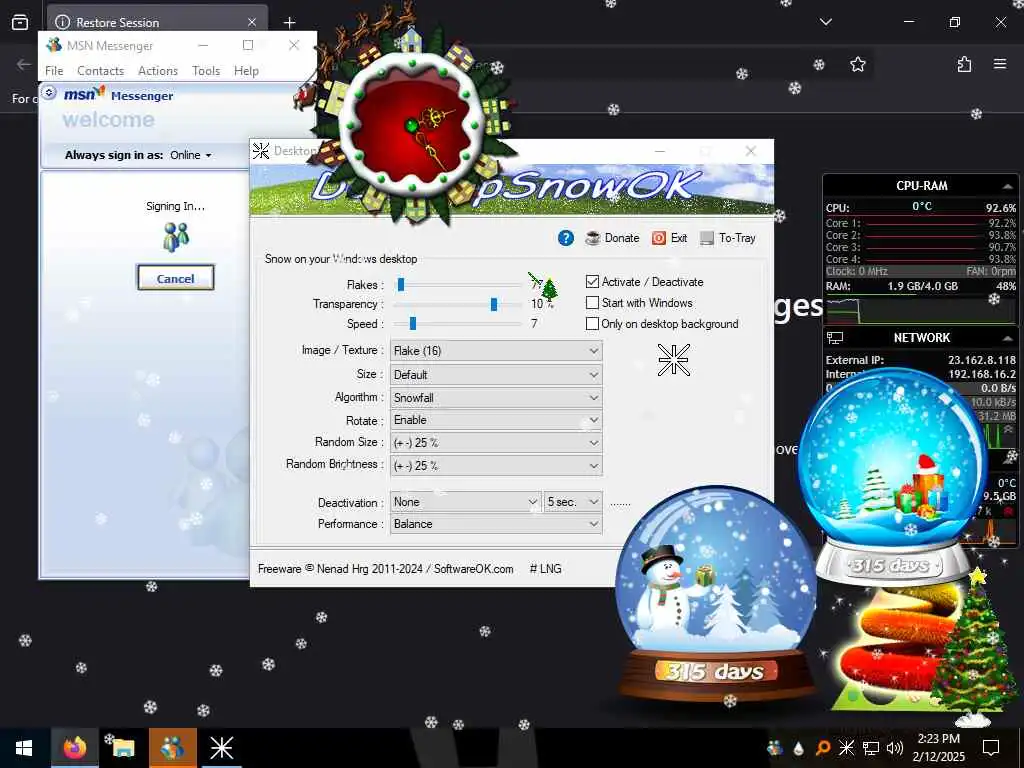The width and height of the screenshot is (1024, 768).
Task: Toggle Activate / Deactivate checkbox
Action: point(592,281)
